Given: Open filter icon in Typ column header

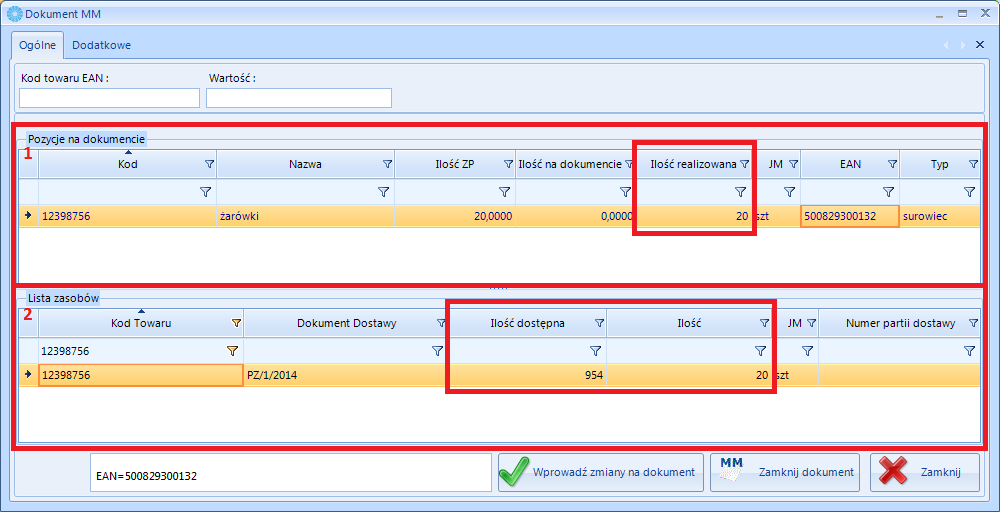Looking at the screenshot, I should (x=973, y=165).
